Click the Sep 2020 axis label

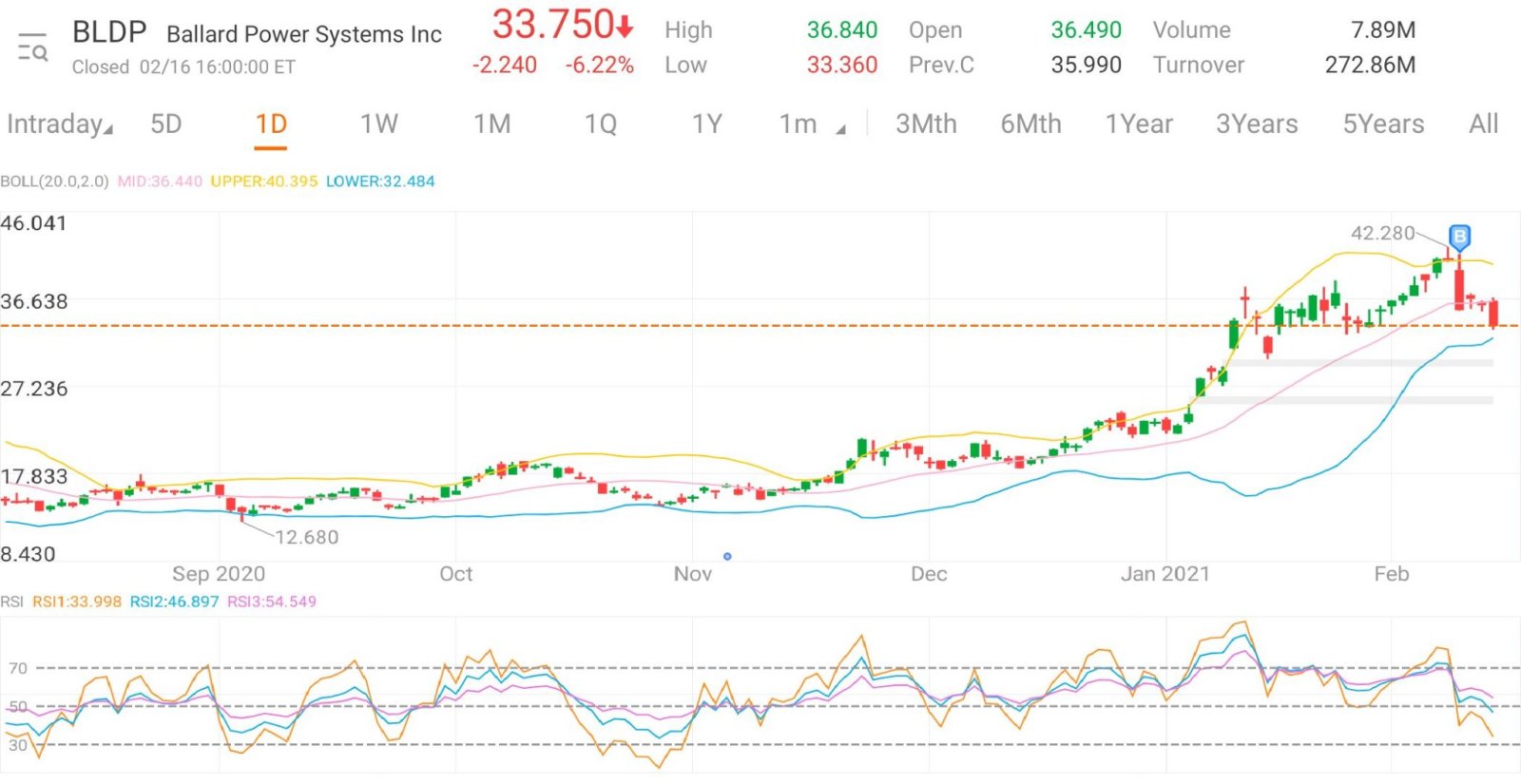219,574
